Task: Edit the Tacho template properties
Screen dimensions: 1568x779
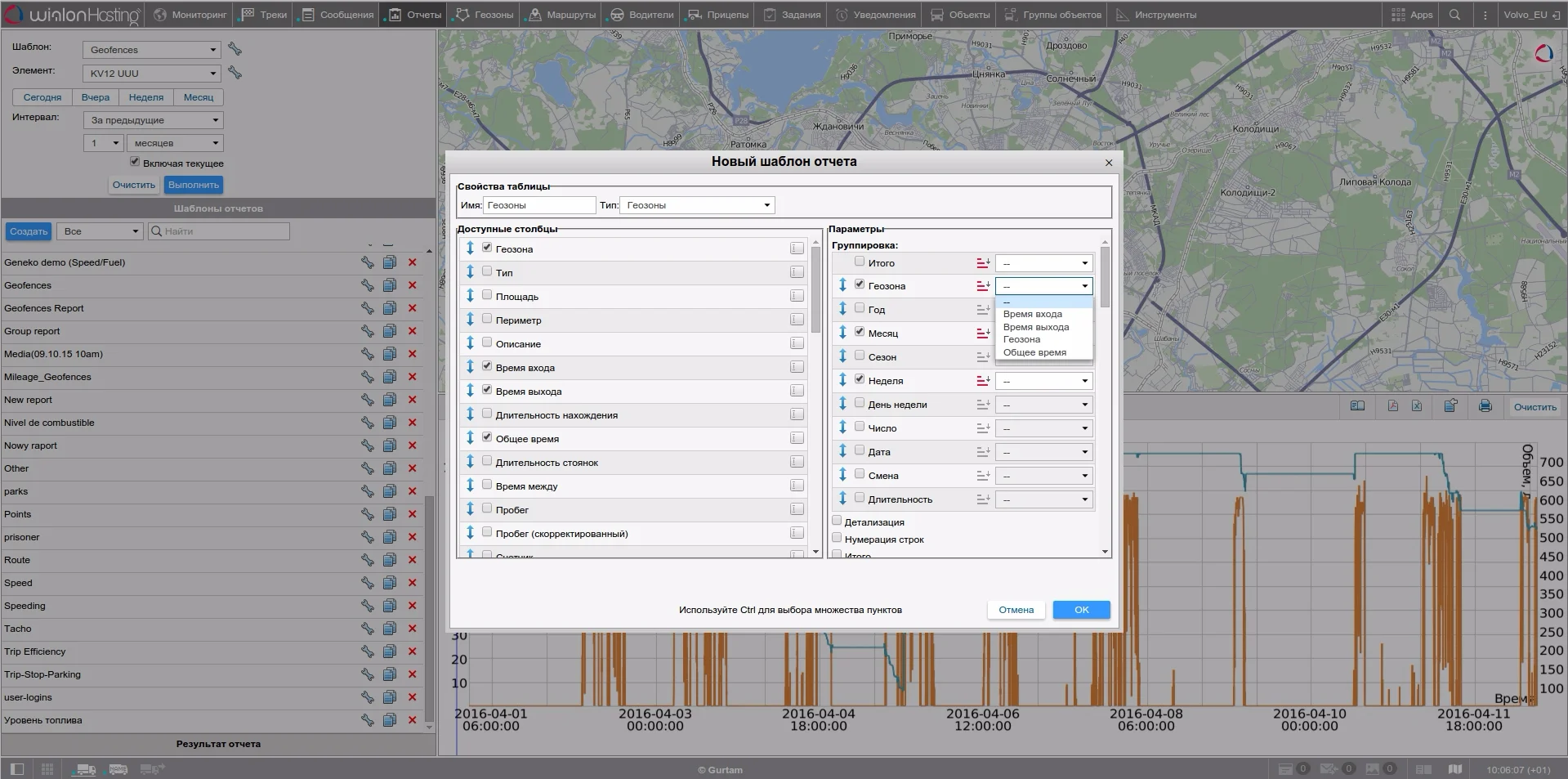Action: (368, 629)
